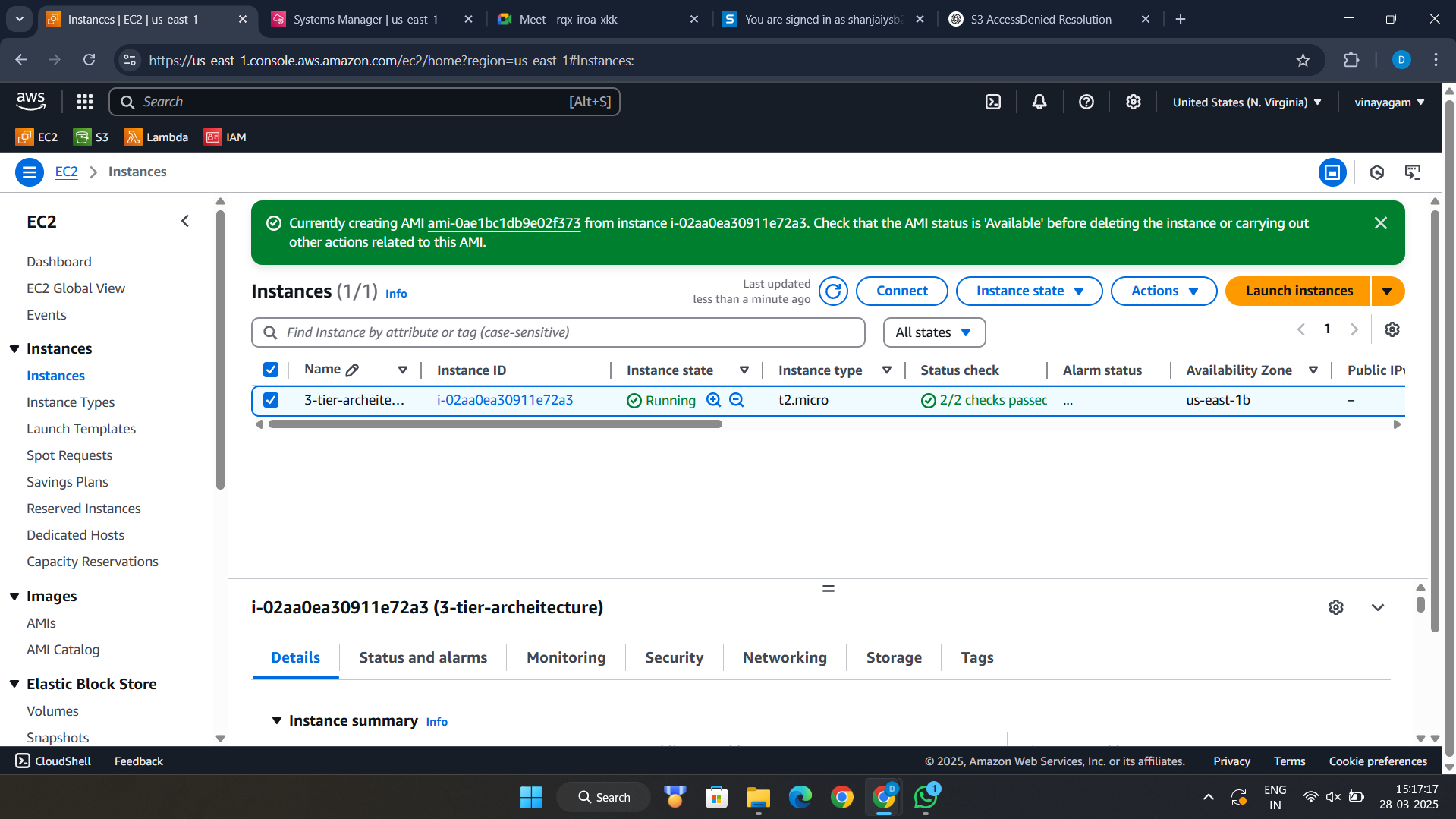Open File Explorer from the taskbar

758,797
